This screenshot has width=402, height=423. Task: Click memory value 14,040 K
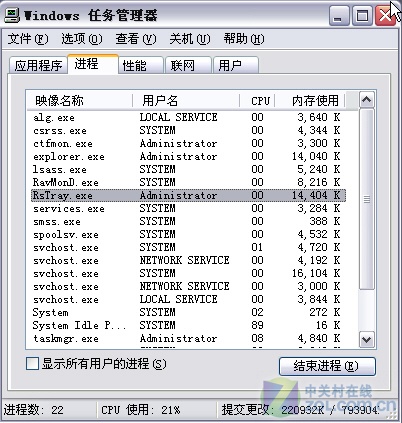316,156
